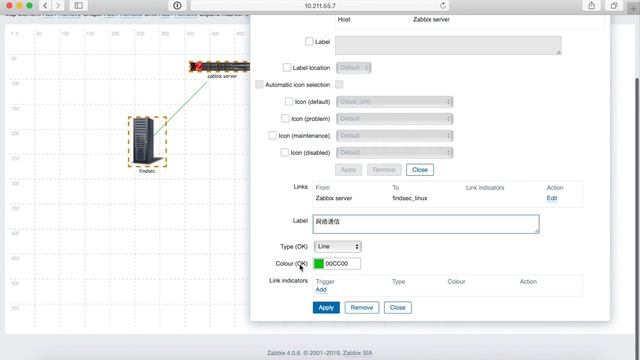Click the Trigger column header
The width and height of the screenshot is (640, 360).
pyautogui.click(x=325, y=282)
